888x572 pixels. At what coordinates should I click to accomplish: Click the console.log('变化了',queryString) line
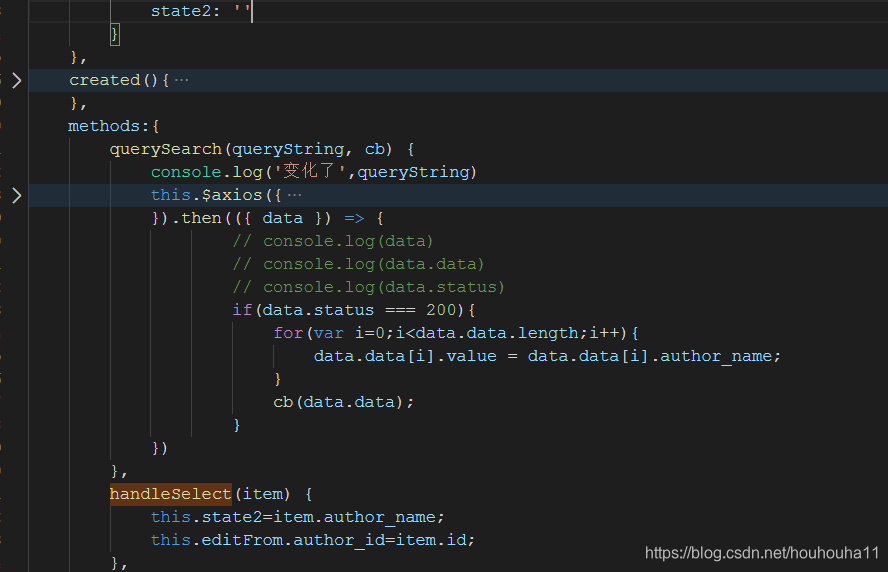coord(314,172)
